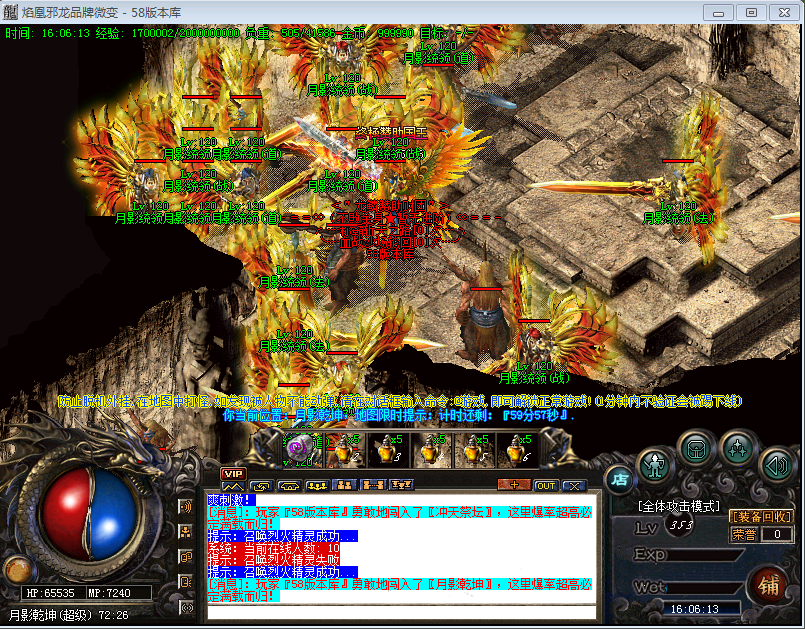The image size is (805, 629).
Task: Restore the game window with middle title button
Action: tap(751, 12)
